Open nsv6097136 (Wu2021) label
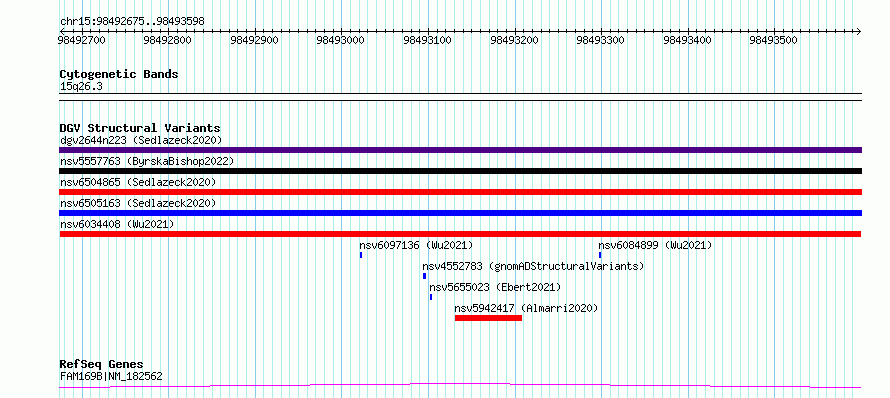 tap(416, 245)
